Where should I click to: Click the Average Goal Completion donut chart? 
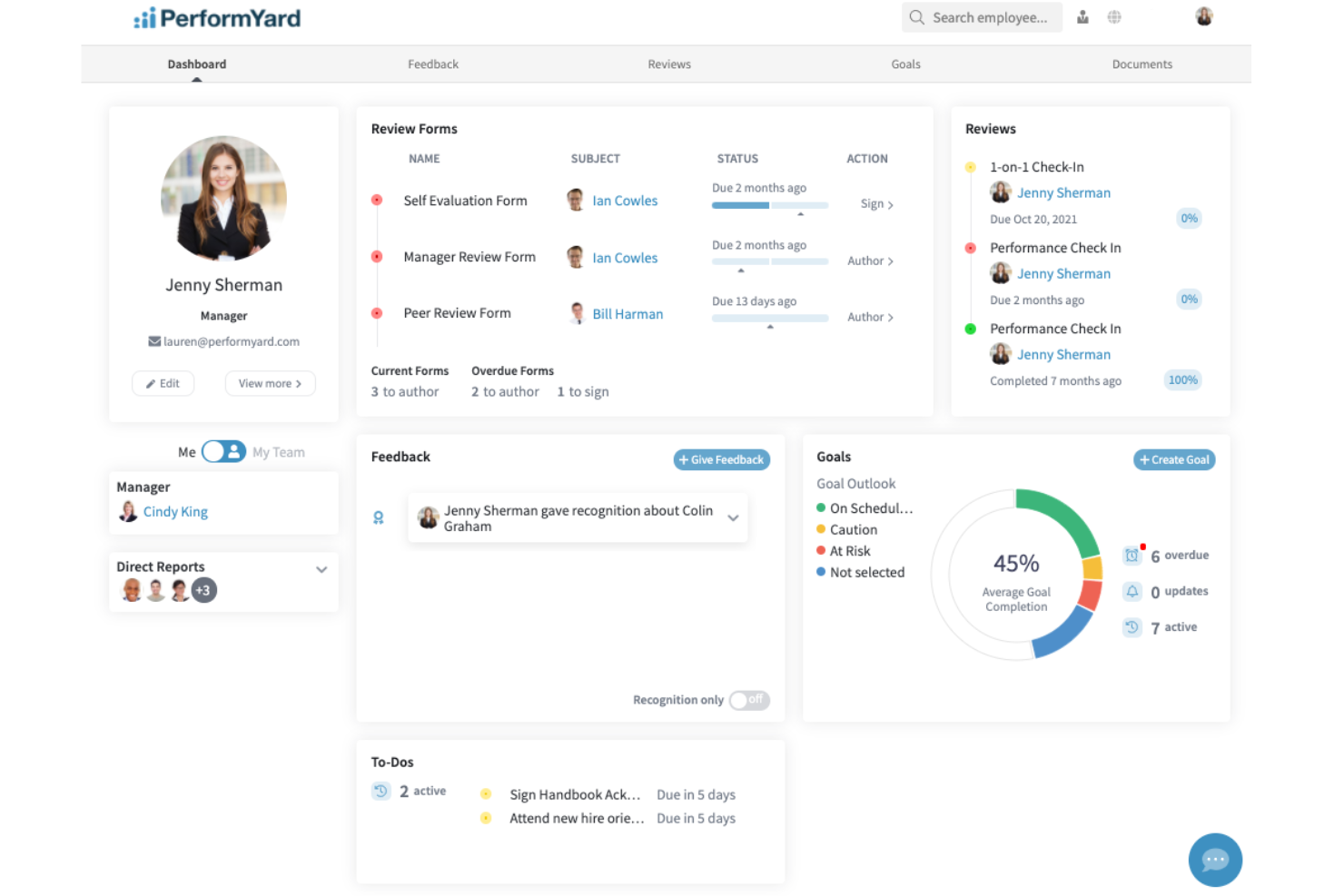1016,572
